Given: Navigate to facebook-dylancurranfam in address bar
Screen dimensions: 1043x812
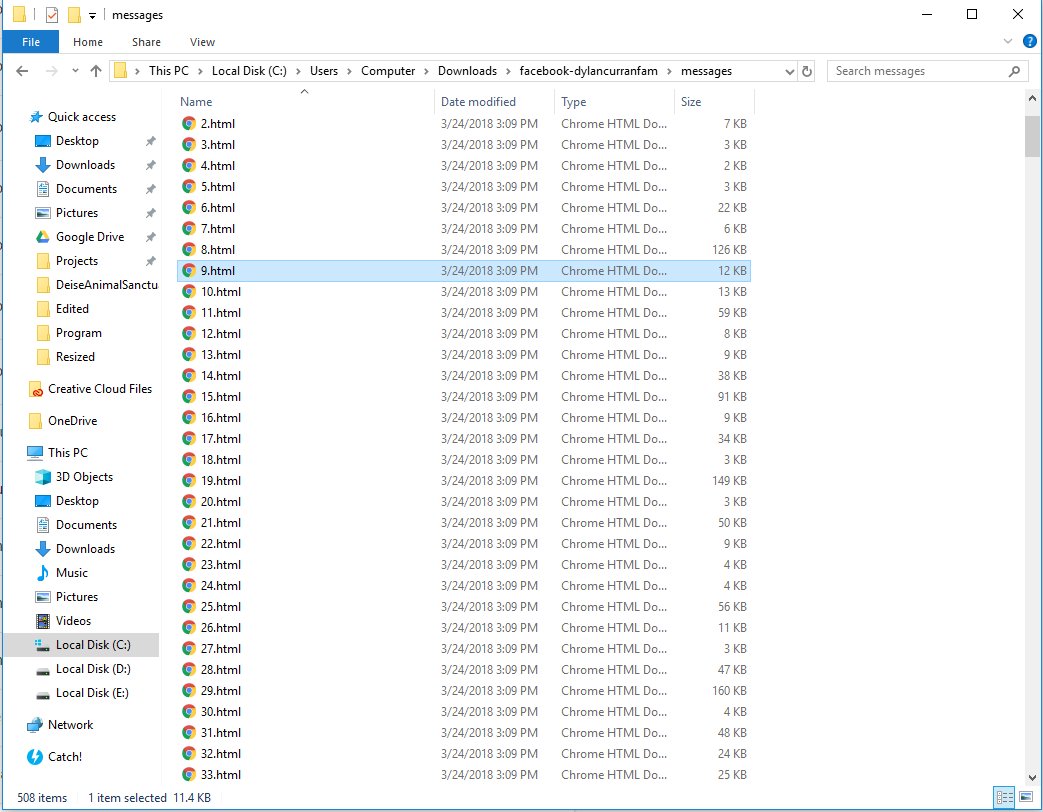Looking at the screenshot, I should pyautogui.click(x=588, y=71).
